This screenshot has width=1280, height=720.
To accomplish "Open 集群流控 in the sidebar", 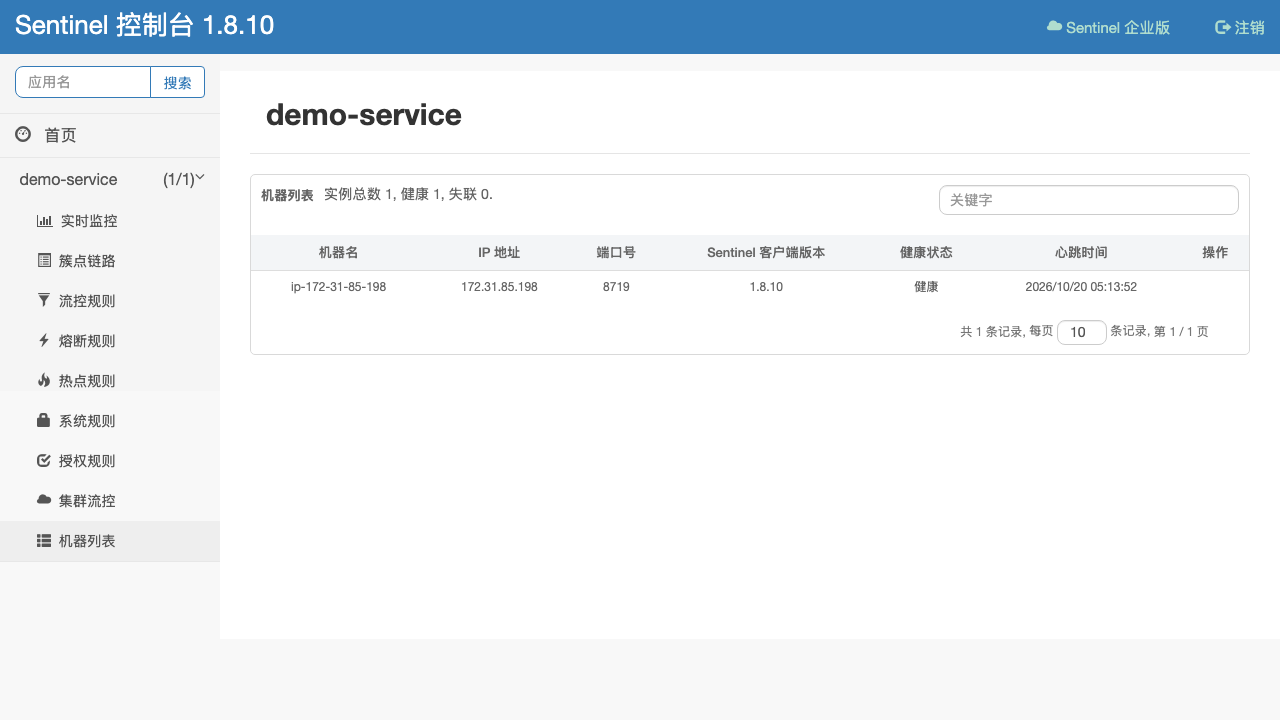I will point(110,501).
